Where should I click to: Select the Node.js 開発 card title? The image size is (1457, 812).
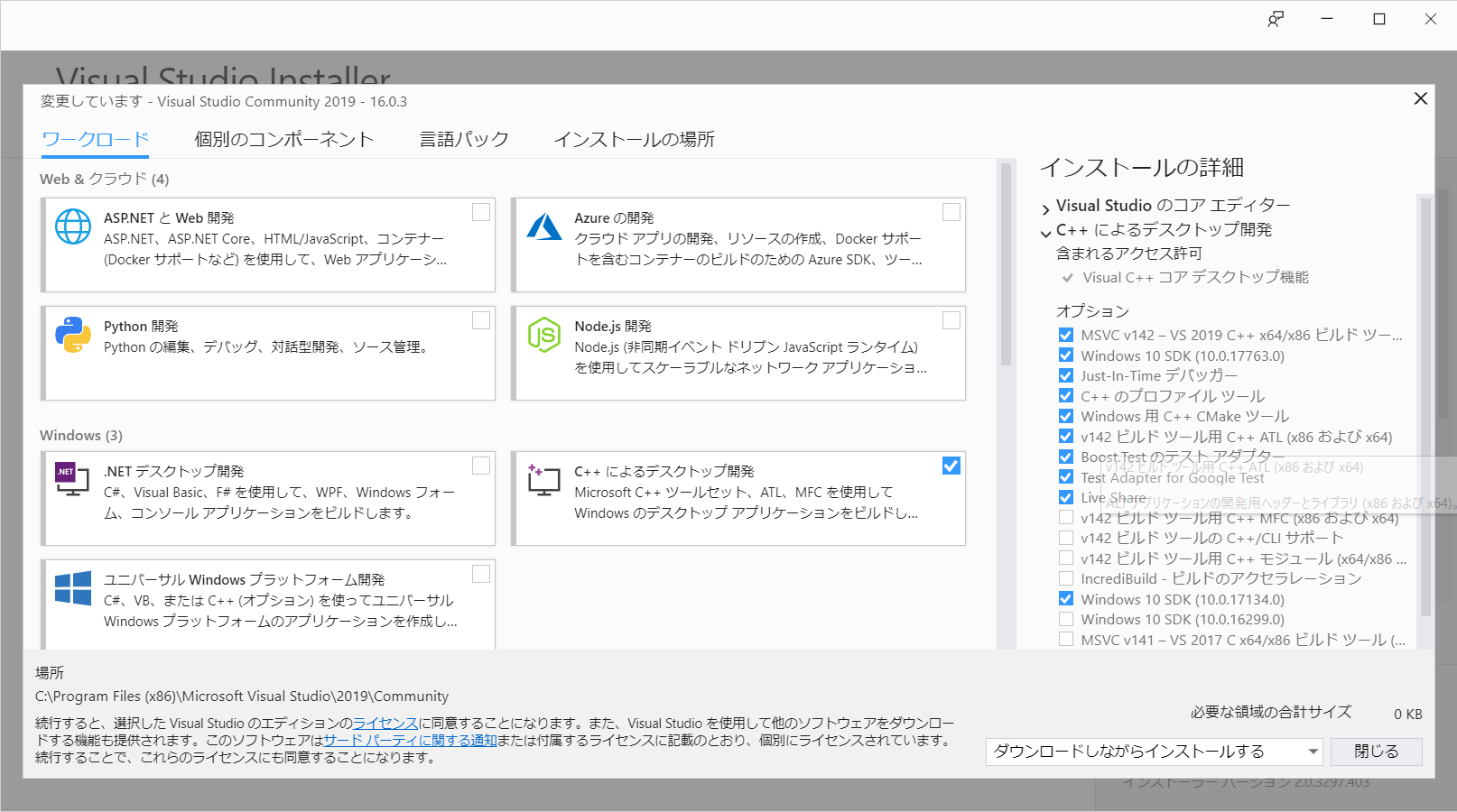click(613, 327)
